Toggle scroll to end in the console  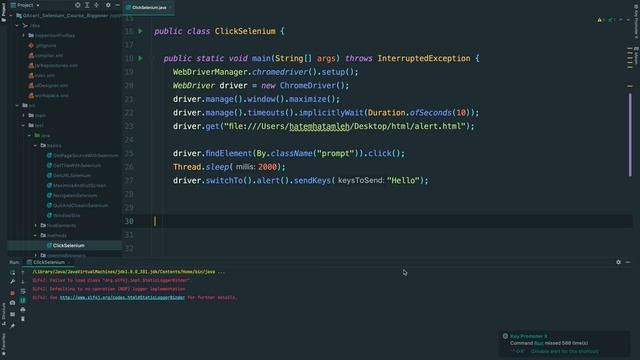tap(23, 300)
